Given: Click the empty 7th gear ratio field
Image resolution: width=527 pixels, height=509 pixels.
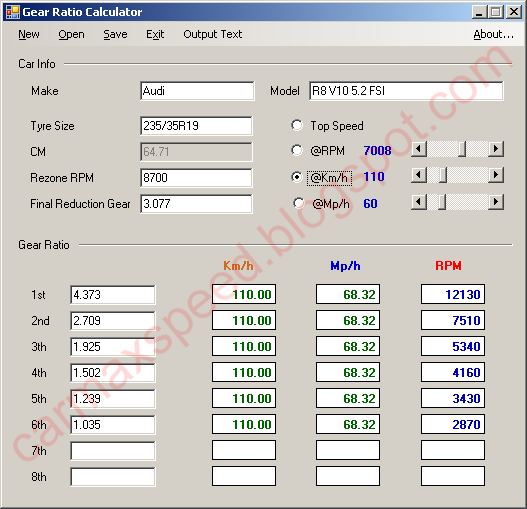Looking at the screenshot, I should [x=113, y=451].
